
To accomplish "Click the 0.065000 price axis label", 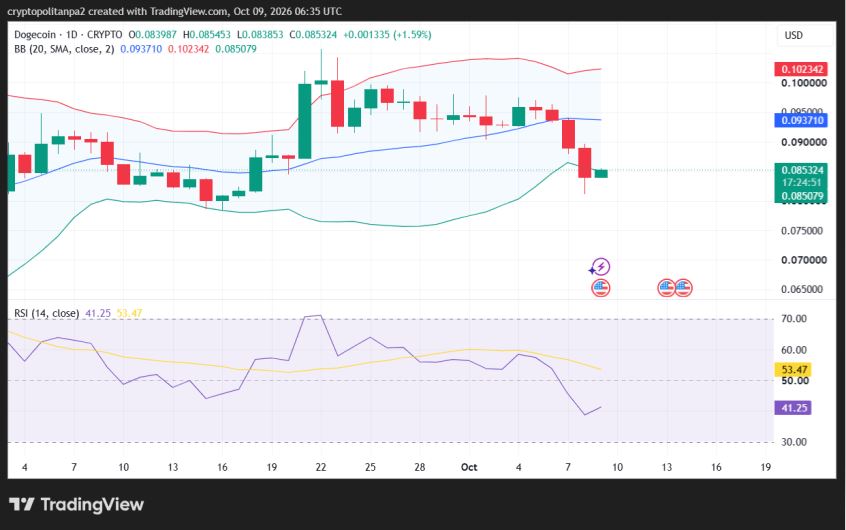I will (x=802, y=289).
